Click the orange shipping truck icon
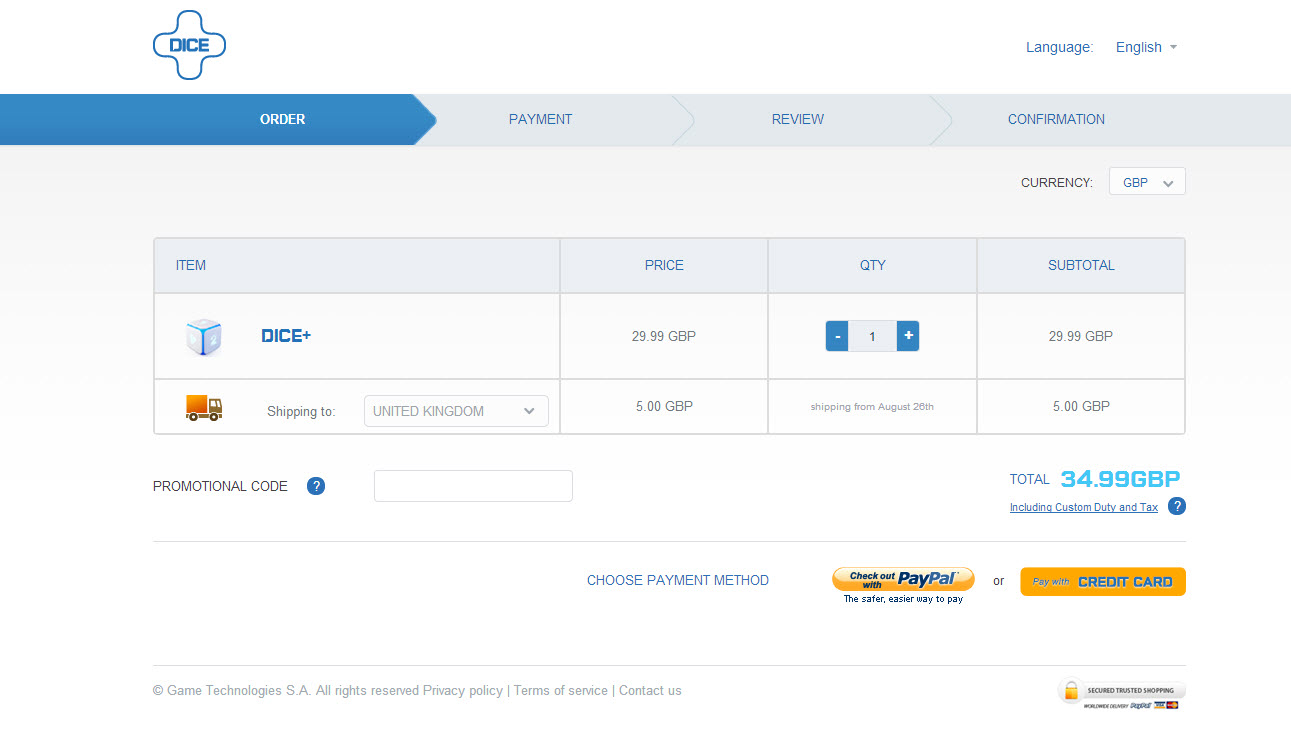This screenshot has width=1291, height=740. 204,408
